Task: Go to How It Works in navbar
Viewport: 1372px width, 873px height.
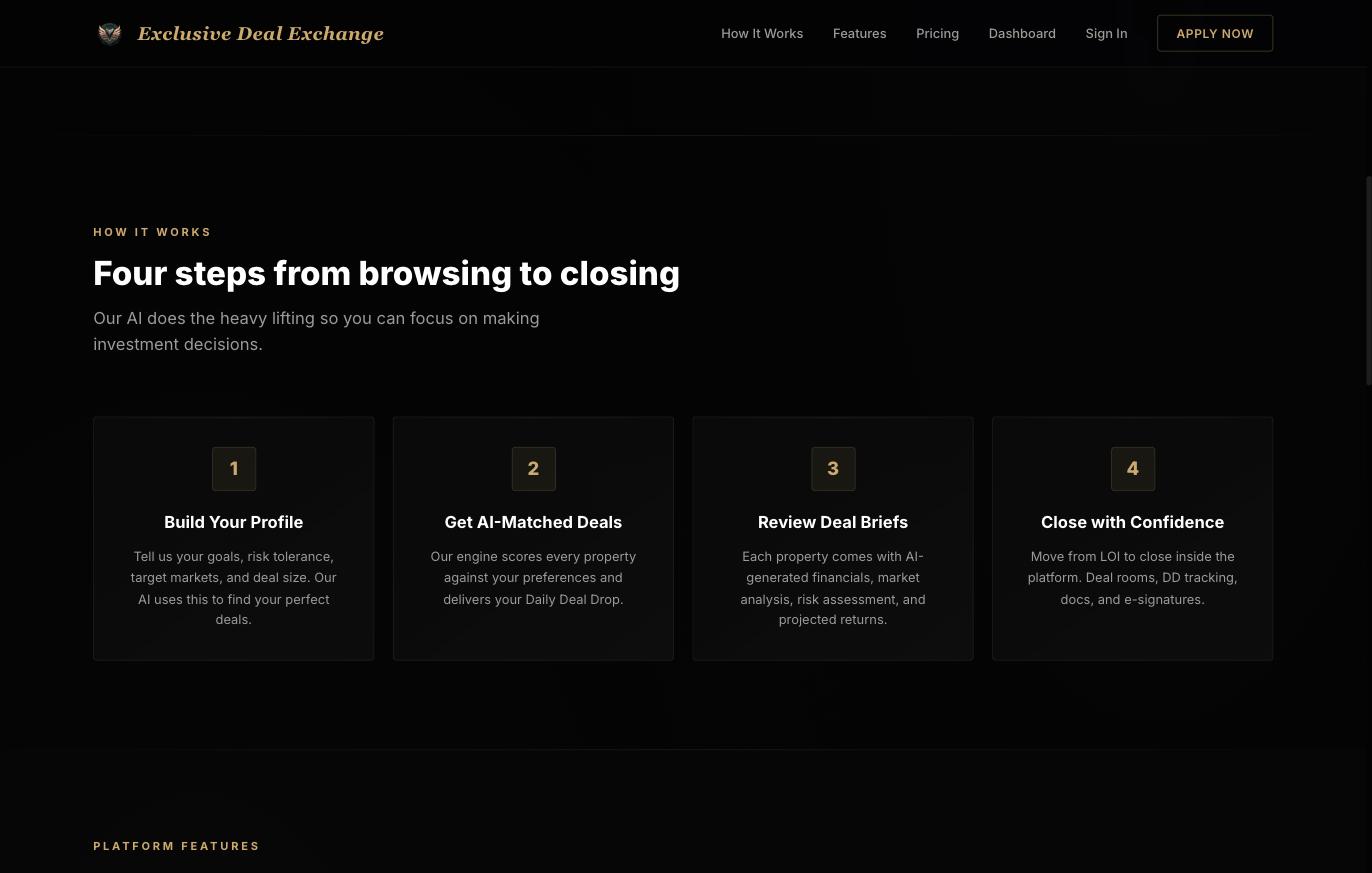Action: (x=762, y=34)
